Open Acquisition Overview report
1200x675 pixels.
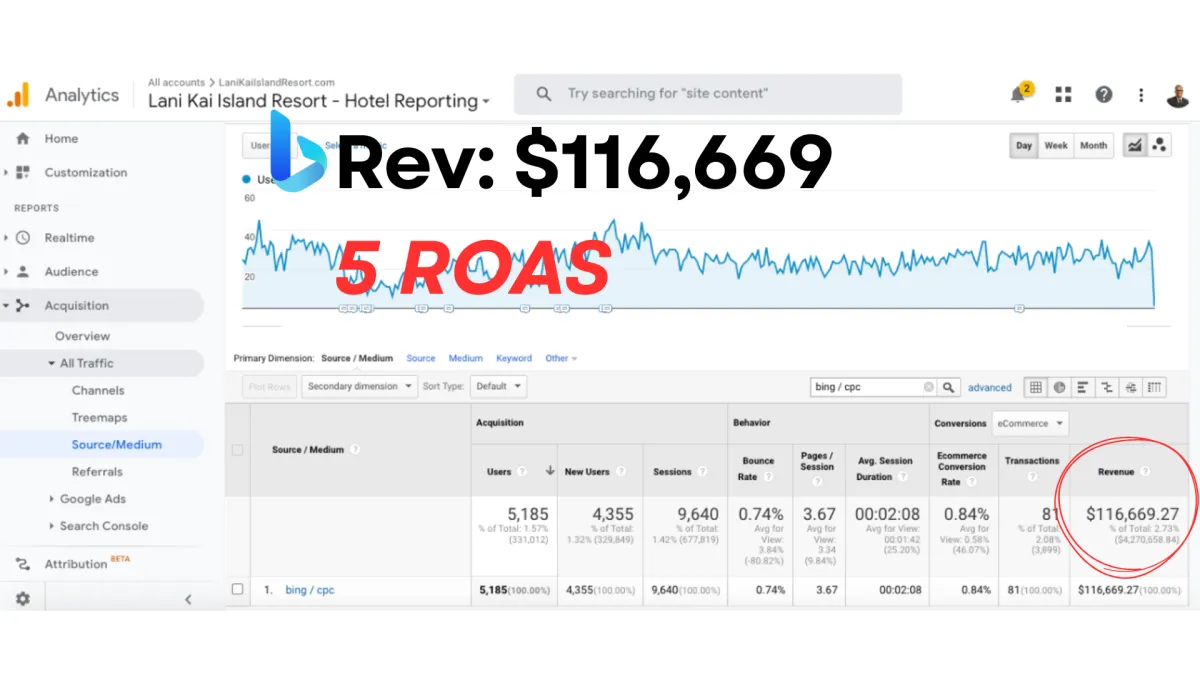click(83, 336)
